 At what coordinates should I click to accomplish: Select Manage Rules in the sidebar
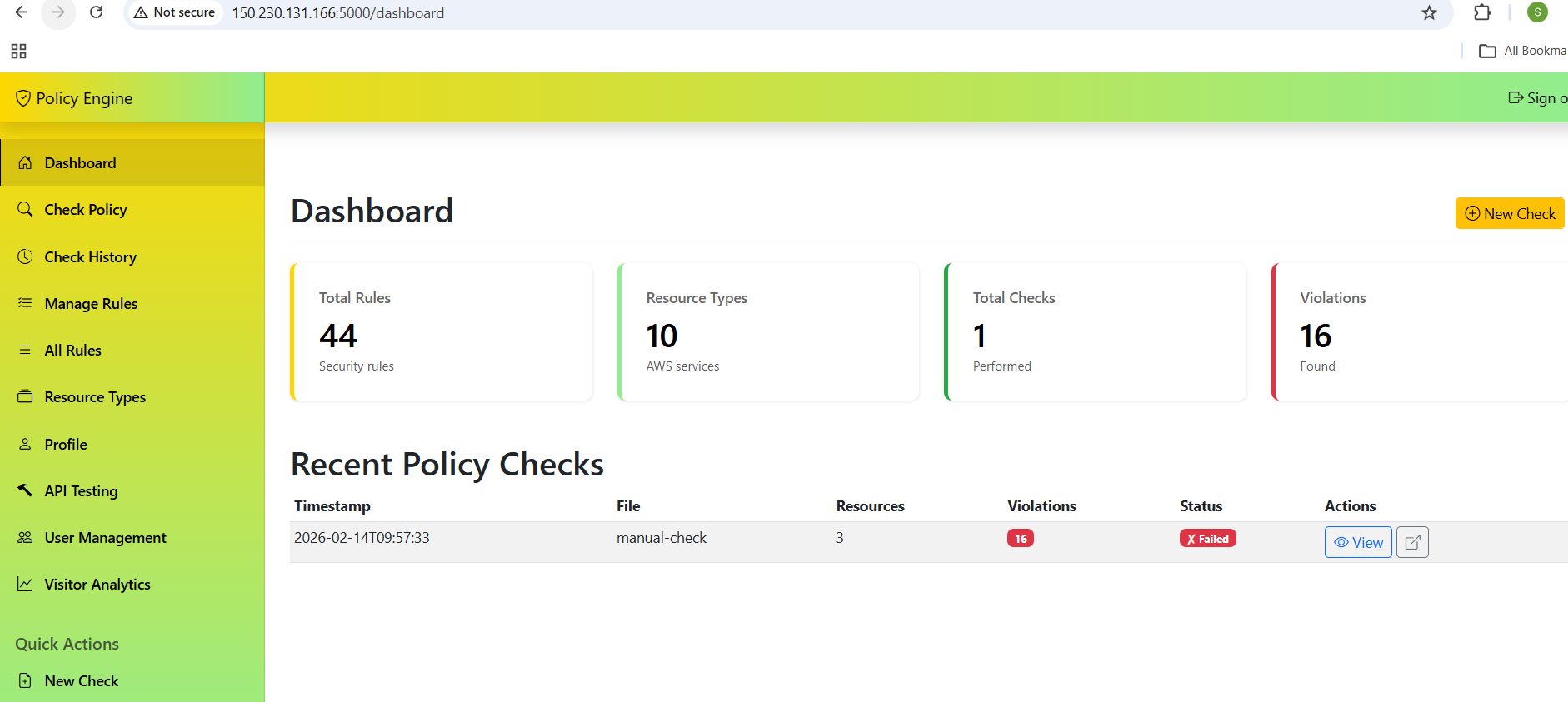[x=132, y=303]
